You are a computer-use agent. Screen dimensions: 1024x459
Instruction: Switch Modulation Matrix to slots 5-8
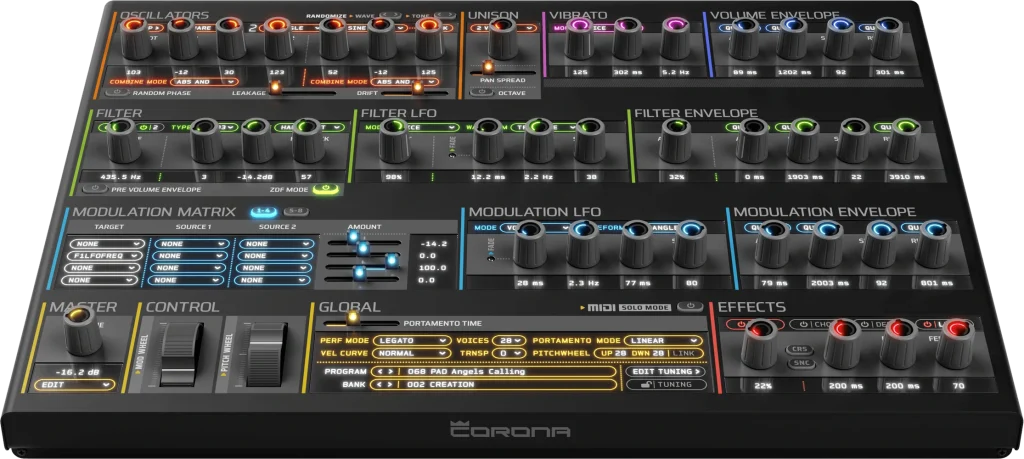tap(296, 211)
